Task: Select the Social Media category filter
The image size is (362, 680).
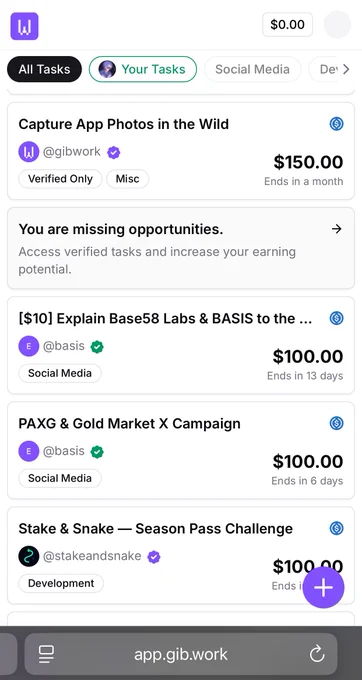Action: click(x=252, y=69)
